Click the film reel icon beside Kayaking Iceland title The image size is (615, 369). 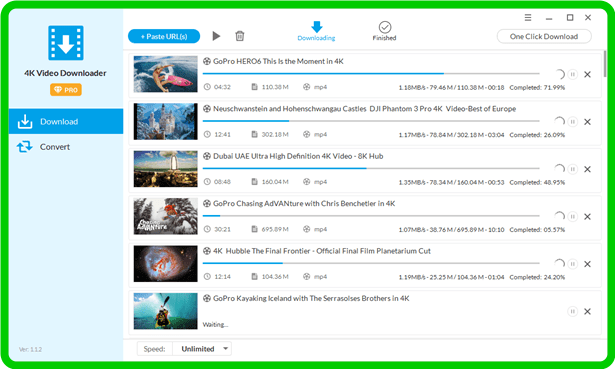click(x=207, y=298)
